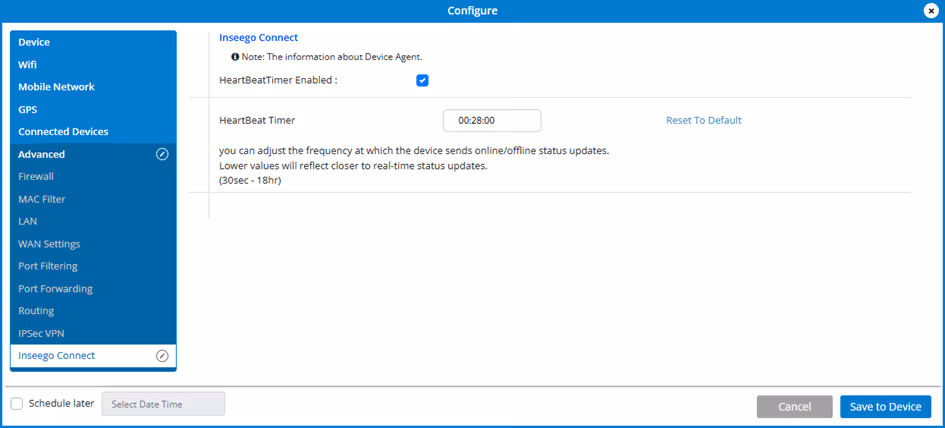This screenshot has width=945, height=428.
Task: Cancel the configuration changes
Action: click(794, 407)
